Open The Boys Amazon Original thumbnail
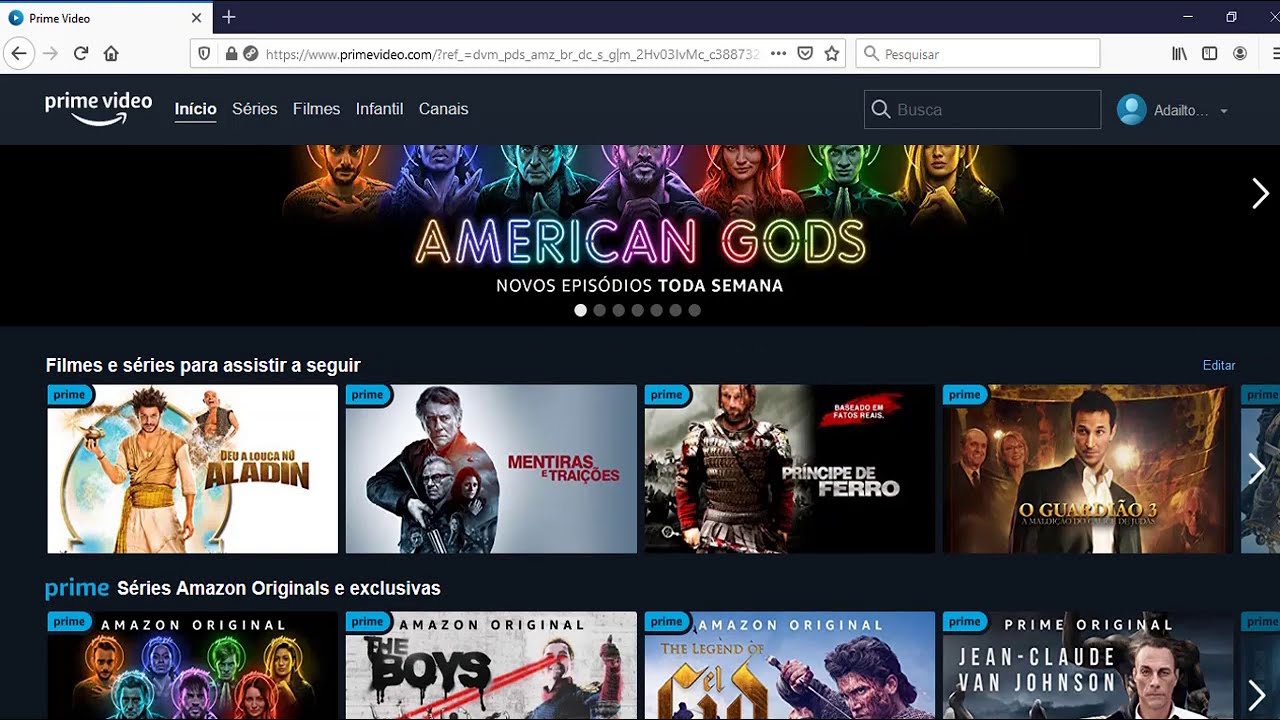The height and width of the screenshot is (720, 1280). 491,666
